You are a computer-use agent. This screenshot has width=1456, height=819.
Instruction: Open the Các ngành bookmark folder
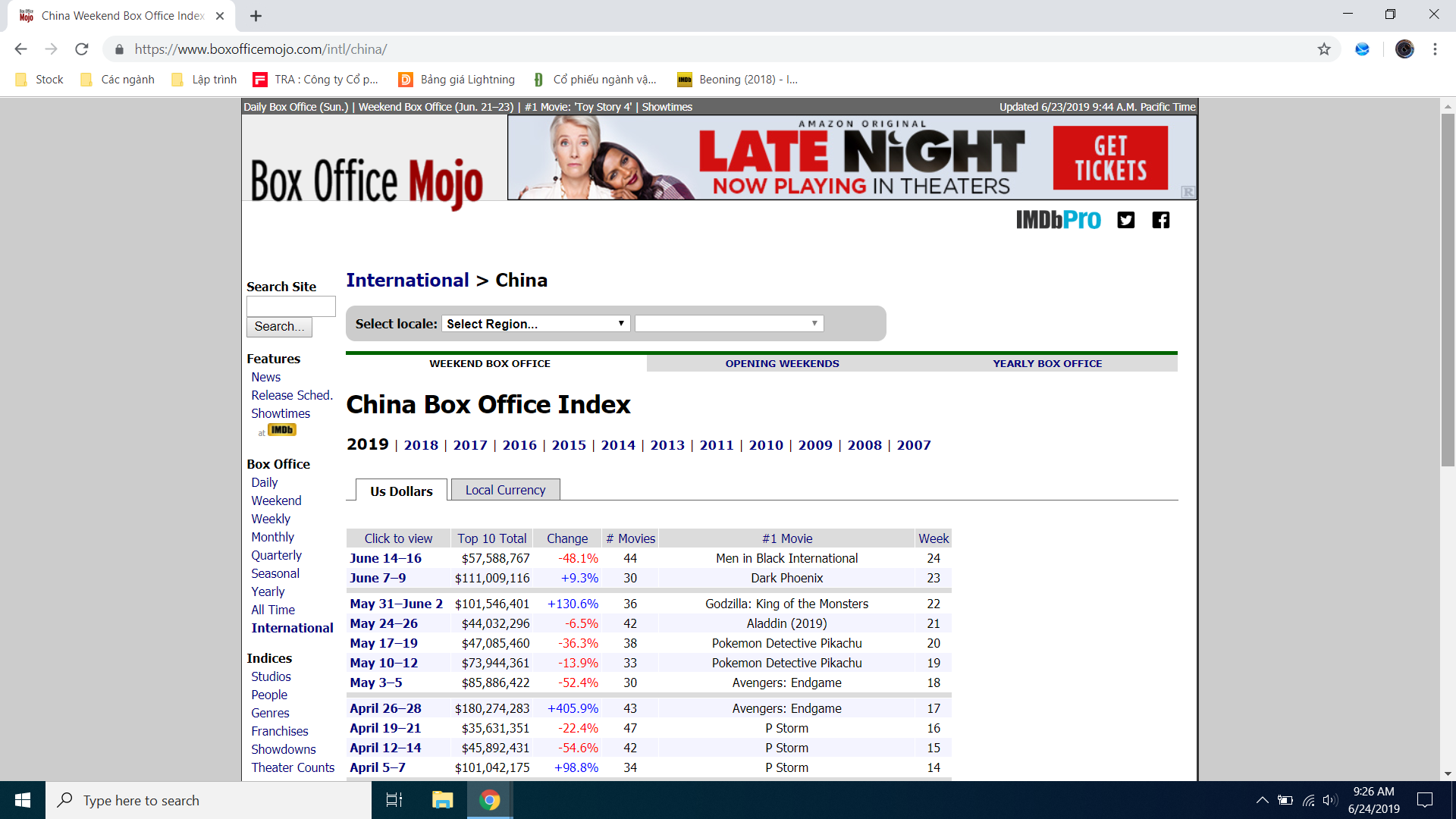pyautogui.click(x=118, y=80)
